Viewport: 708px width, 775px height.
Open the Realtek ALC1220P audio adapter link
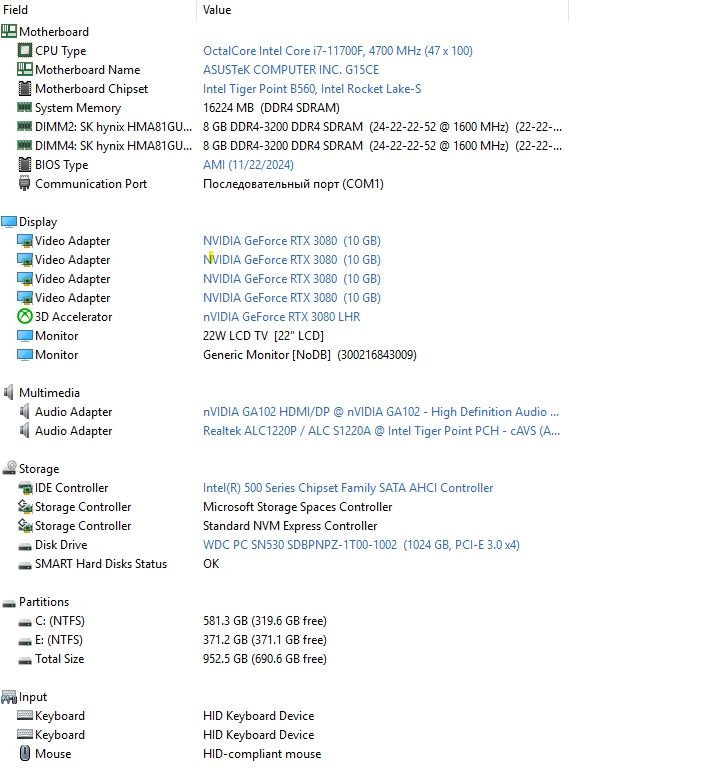point(381,431)
